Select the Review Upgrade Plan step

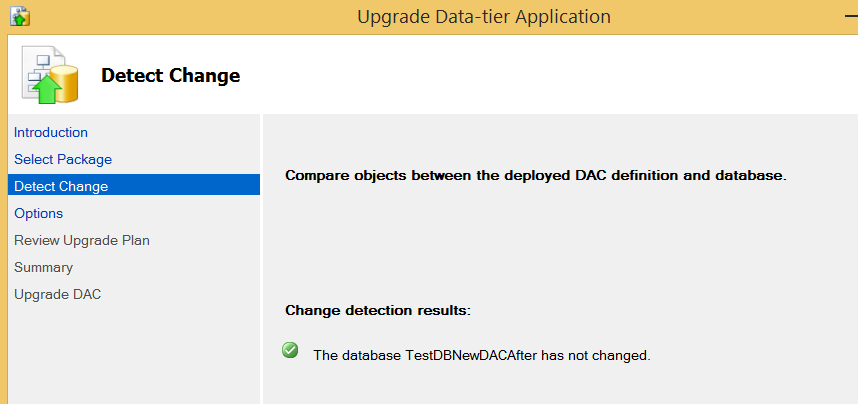82,240
